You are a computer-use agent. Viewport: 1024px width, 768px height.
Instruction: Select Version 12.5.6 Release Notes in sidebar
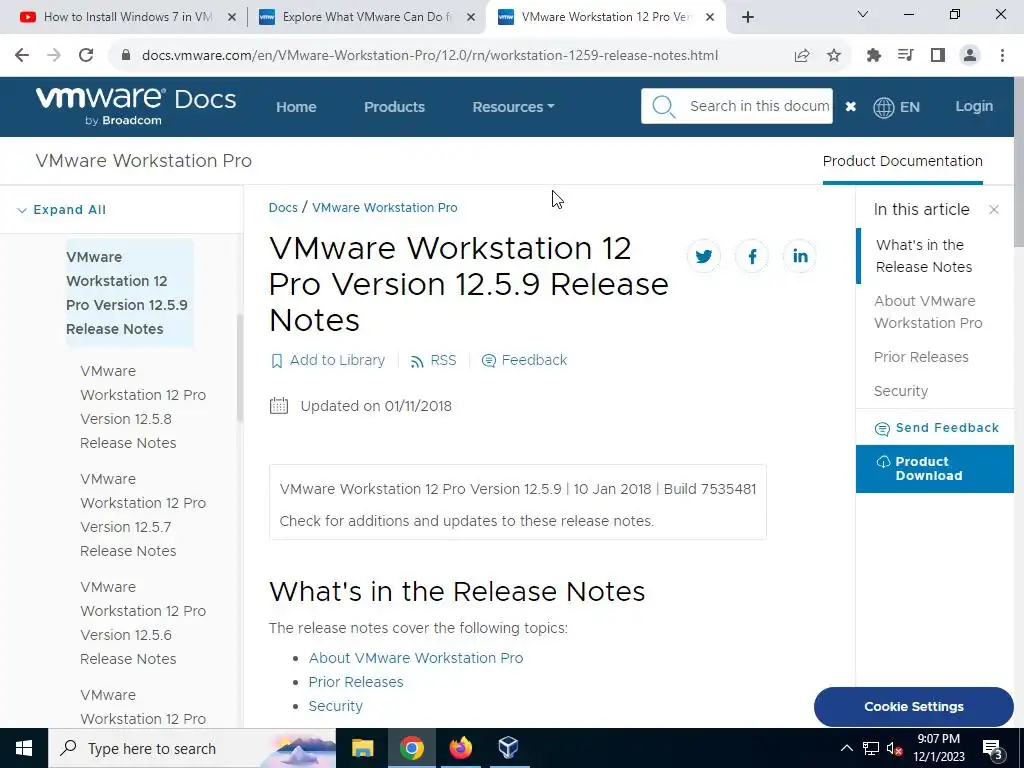tap(143, 623)
